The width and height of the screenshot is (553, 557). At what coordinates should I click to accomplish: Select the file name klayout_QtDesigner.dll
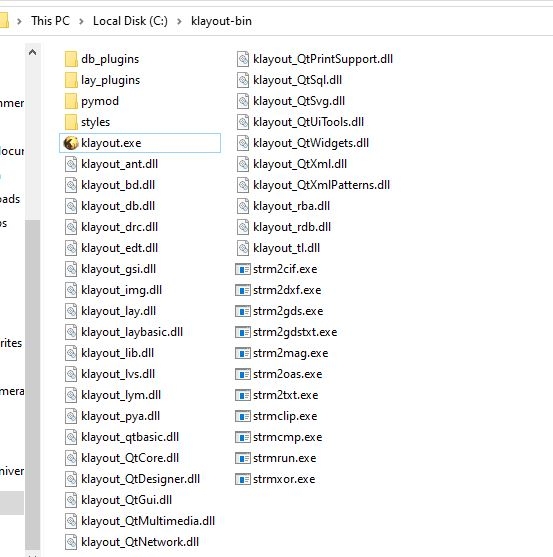140,479
